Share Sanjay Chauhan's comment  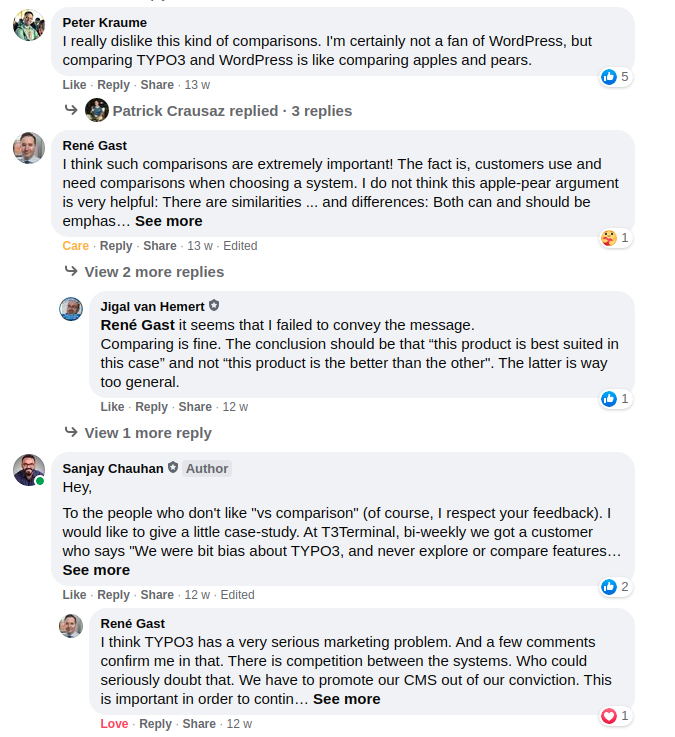click(x=157, y=595)
